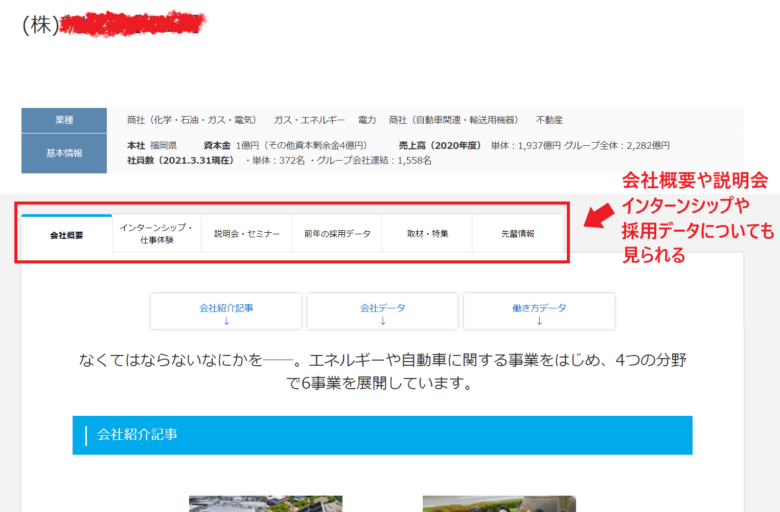This screenshot has width=780, height=512.
Task: Click the 社員数（2021.3.31現在） label
Action: (x=181, y=160)
